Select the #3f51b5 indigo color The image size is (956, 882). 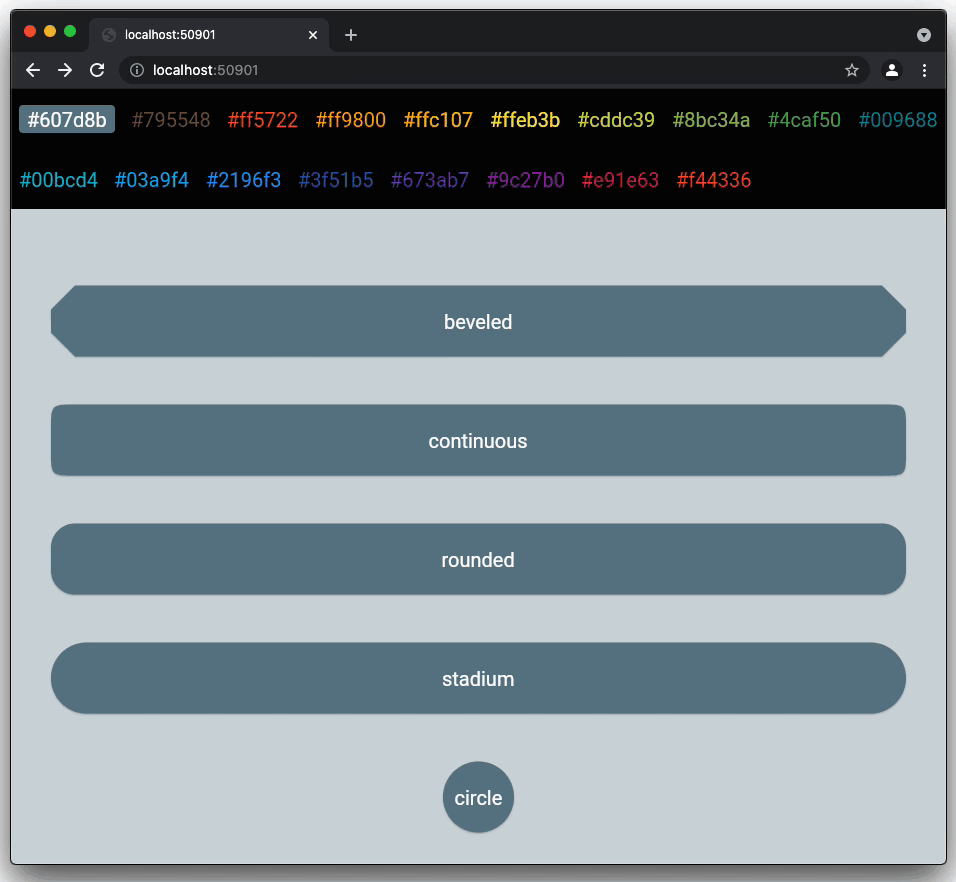point(336,180)
